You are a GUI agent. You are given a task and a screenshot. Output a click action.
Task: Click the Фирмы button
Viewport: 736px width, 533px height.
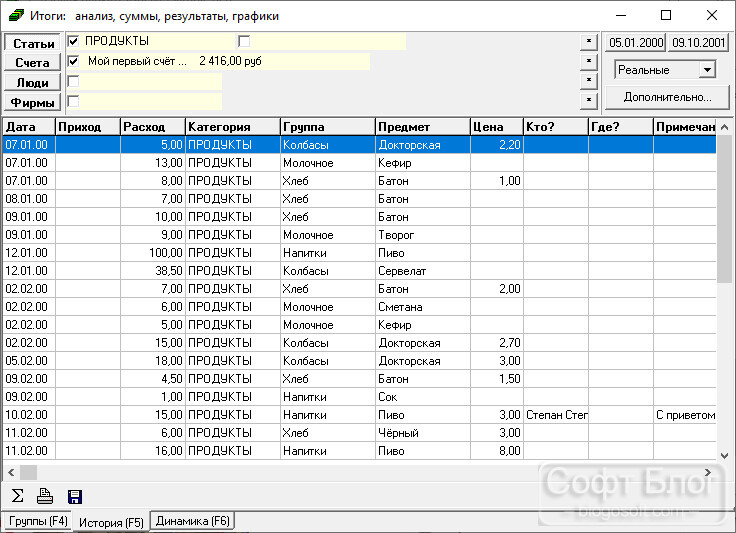pos(32,102)
